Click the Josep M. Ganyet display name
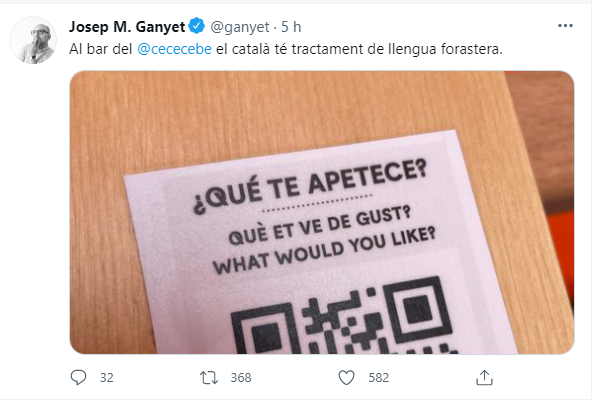The width and height of the screenshot is (597, 401). 127,27
